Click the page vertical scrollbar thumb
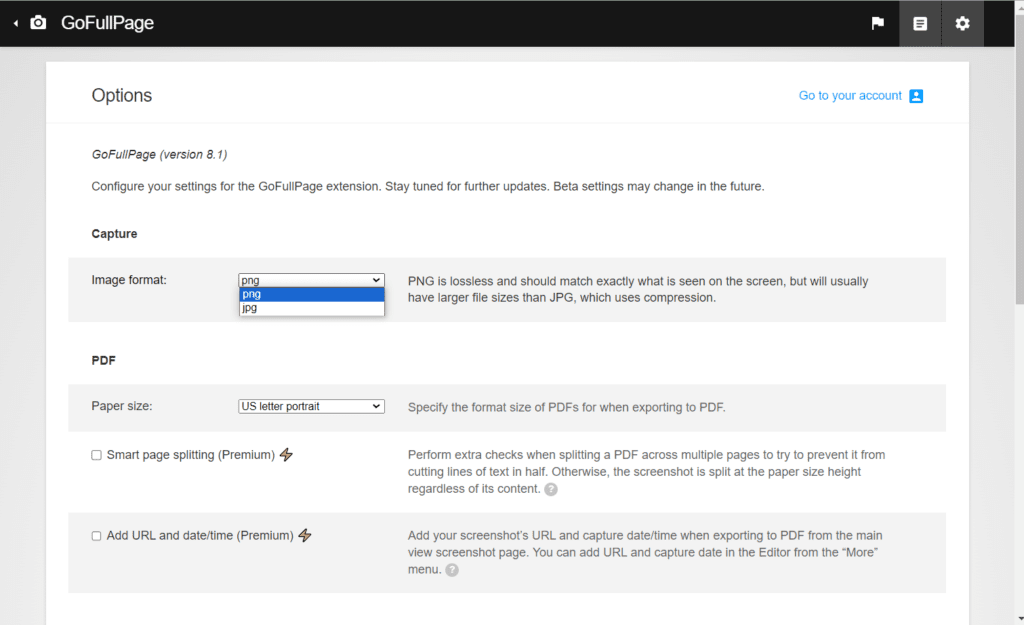The height and width of the screenshot is (625, 1024). point(1019,160)
